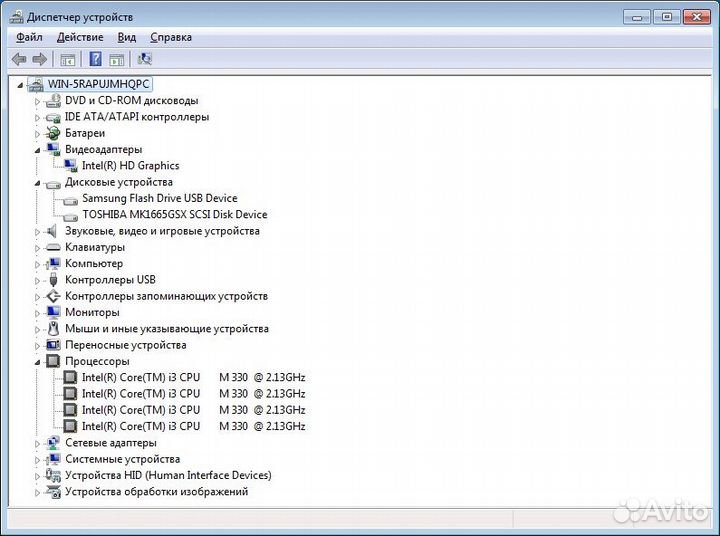Screen dimensions: 720x536
Task: Click the Видеоадаптеры category icon
Action: pyautogui.click(x=53, y=149)
